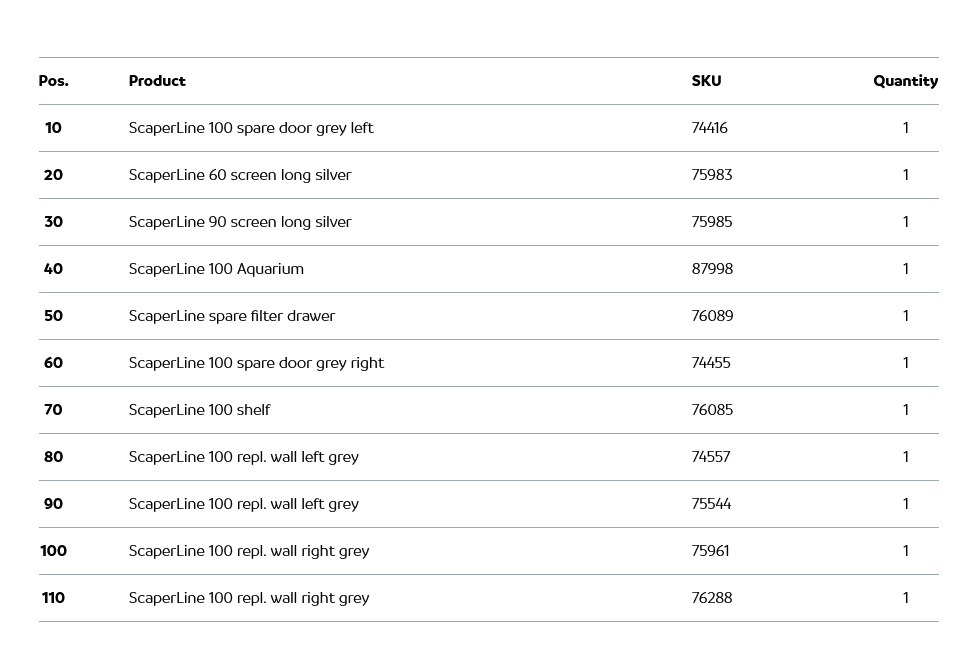974x672 pixels.
Task: Click SKU 87998 in the table
Action: pos(712,269)
